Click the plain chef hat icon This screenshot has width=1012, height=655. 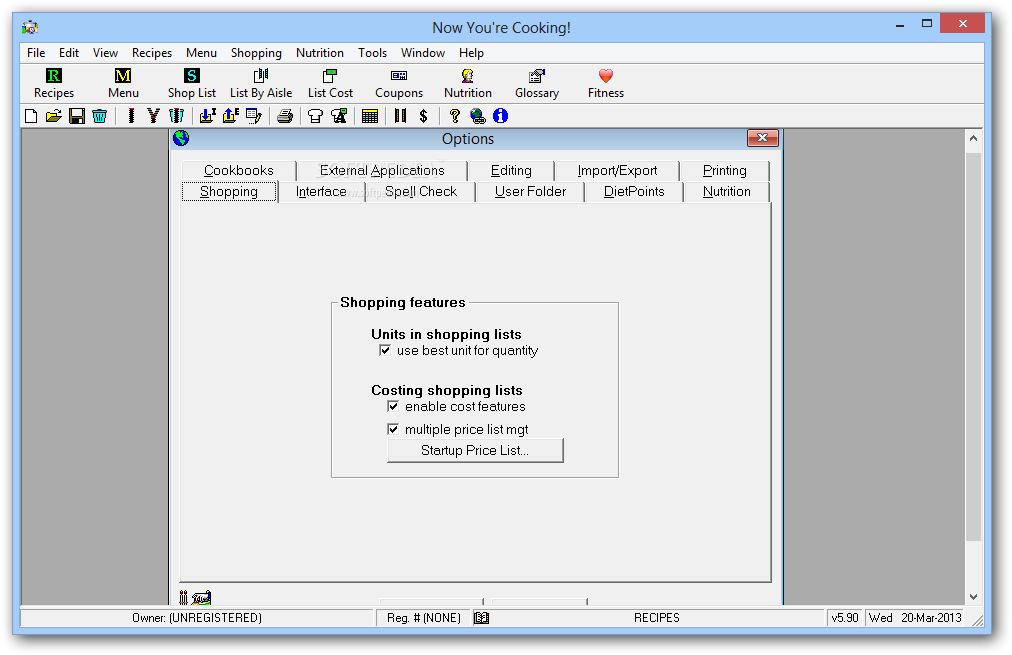pyautogui.click(x=315, y=116)
